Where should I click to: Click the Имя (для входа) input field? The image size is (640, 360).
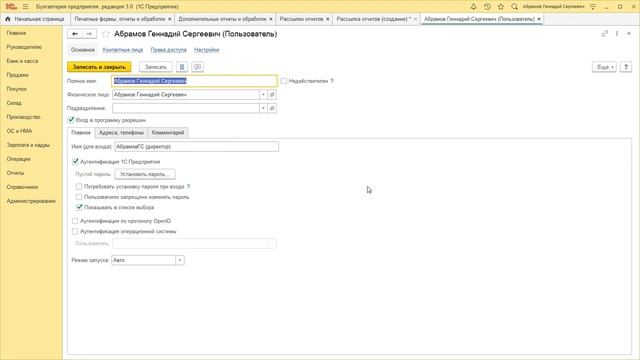196,147
